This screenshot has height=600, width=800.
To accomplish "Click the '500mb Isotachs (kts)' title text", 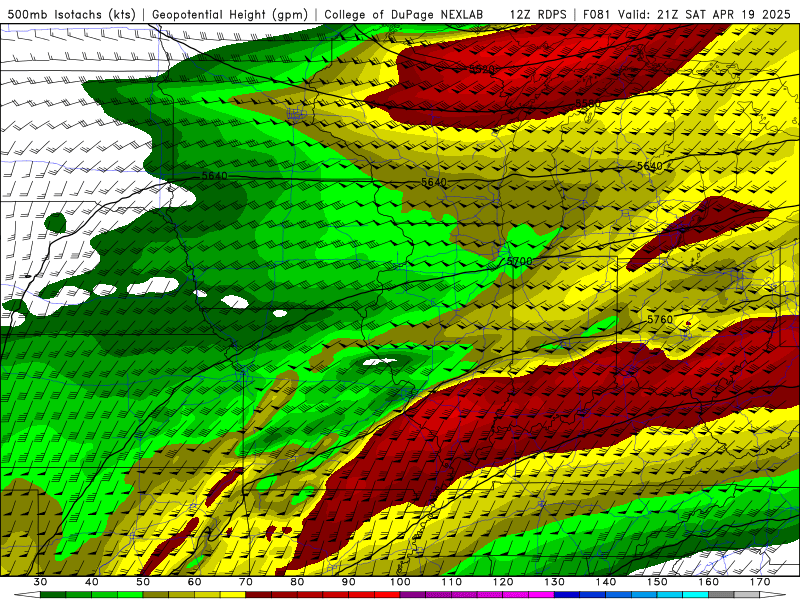I will tap(71, 14).
